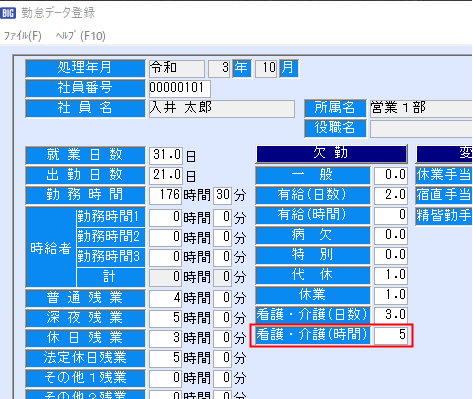Click the BIG application icon in title bar
473x399 pixels.
coord(8,13)
